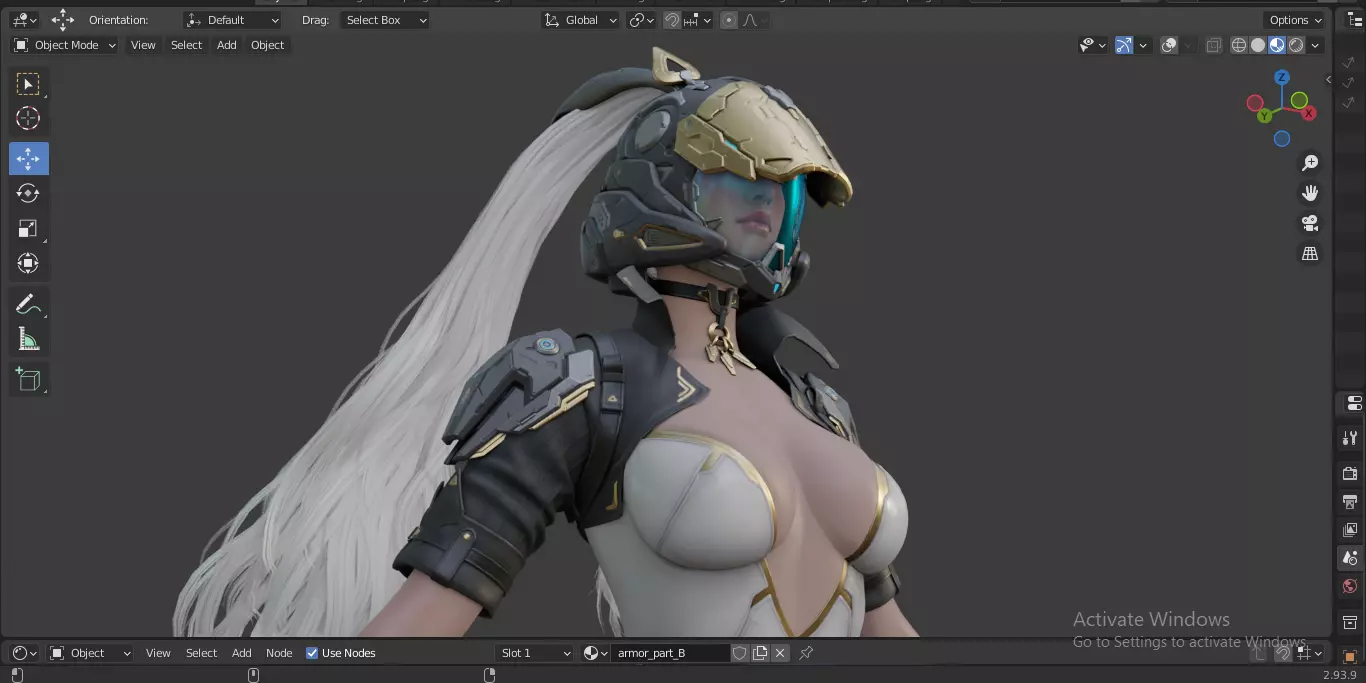The width and height of the screenshot is (1366, 683).
Task: Switch to rendered viewport shading
Action: pos(1296,45)
